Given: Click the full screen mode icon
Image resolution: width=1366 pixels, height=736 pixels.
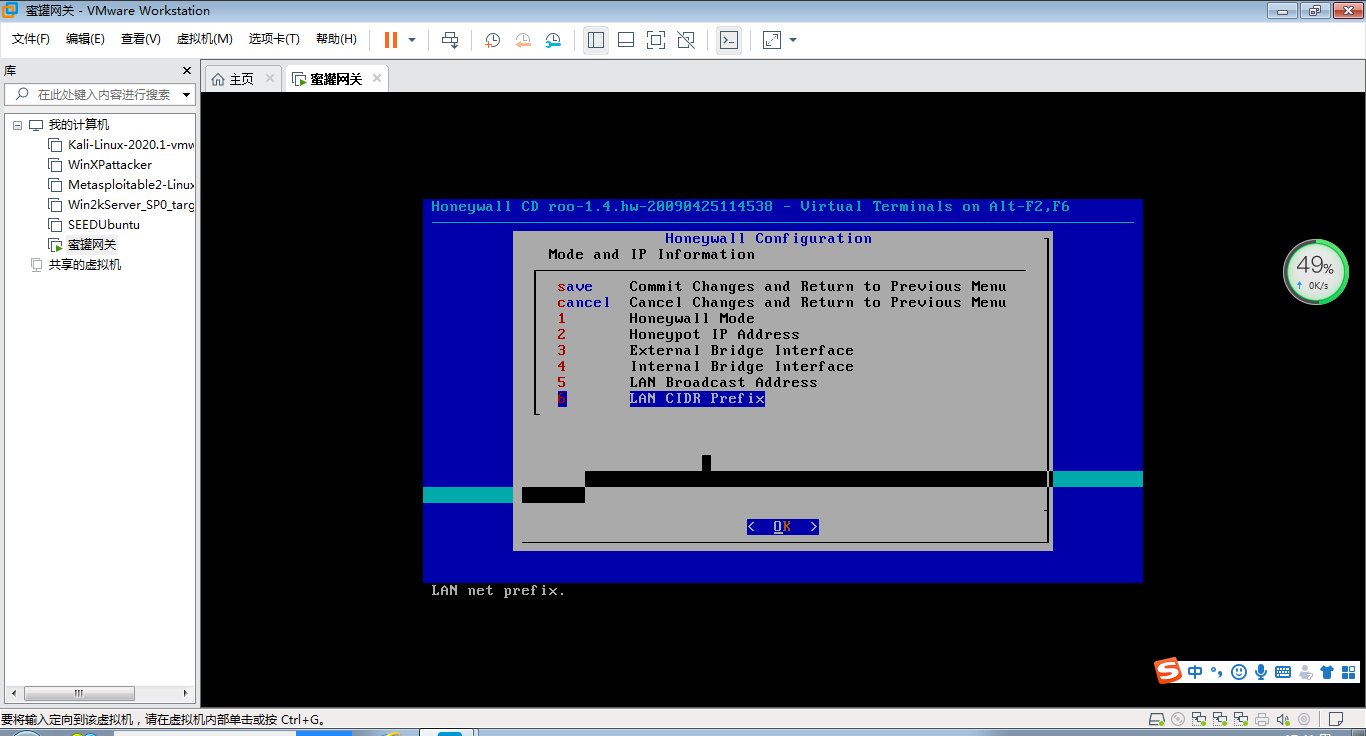Looking at the screenshot, I should pyautogui.click(x=656, y=40).
